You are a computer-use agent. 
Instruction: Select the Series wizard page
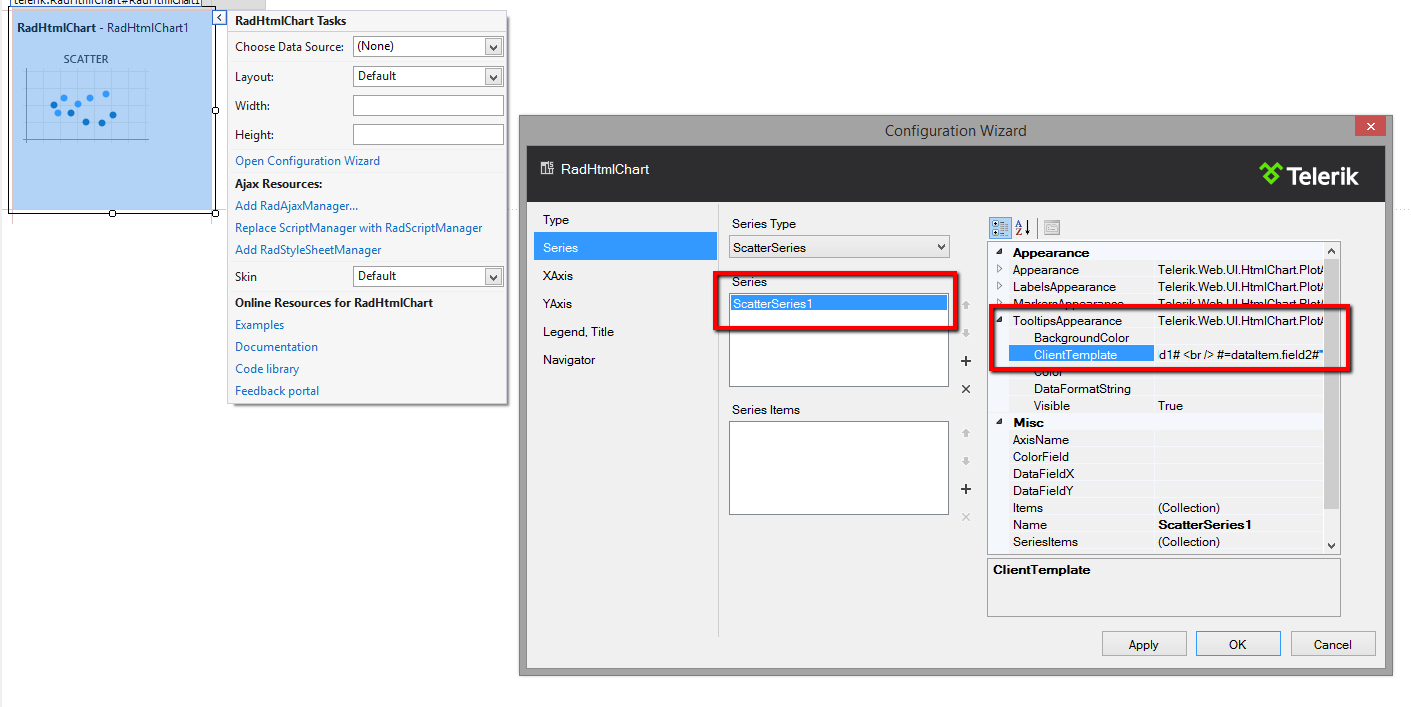pyautogui.click(x=625, y=247)
